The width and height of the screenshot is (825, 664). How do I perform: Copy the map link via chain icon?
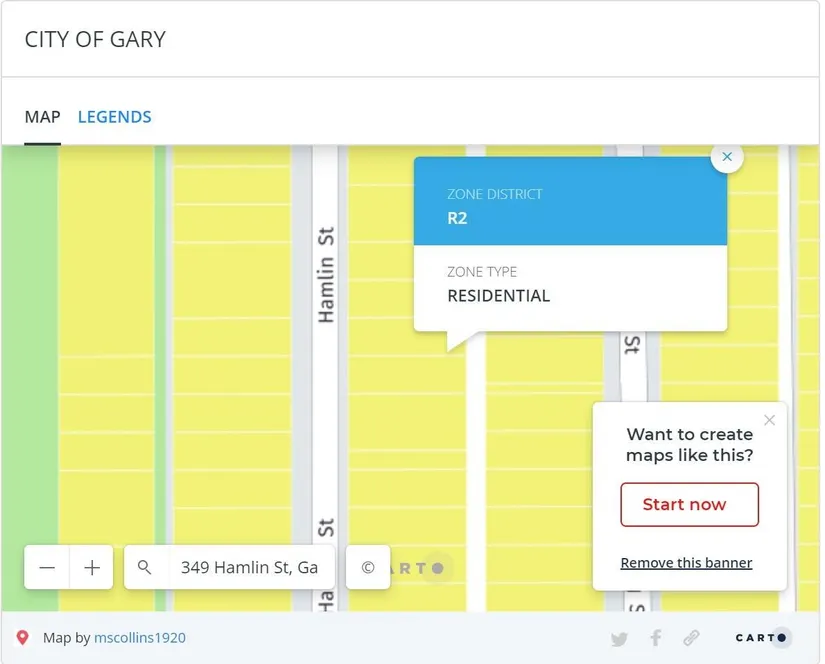tap(691, 638)
